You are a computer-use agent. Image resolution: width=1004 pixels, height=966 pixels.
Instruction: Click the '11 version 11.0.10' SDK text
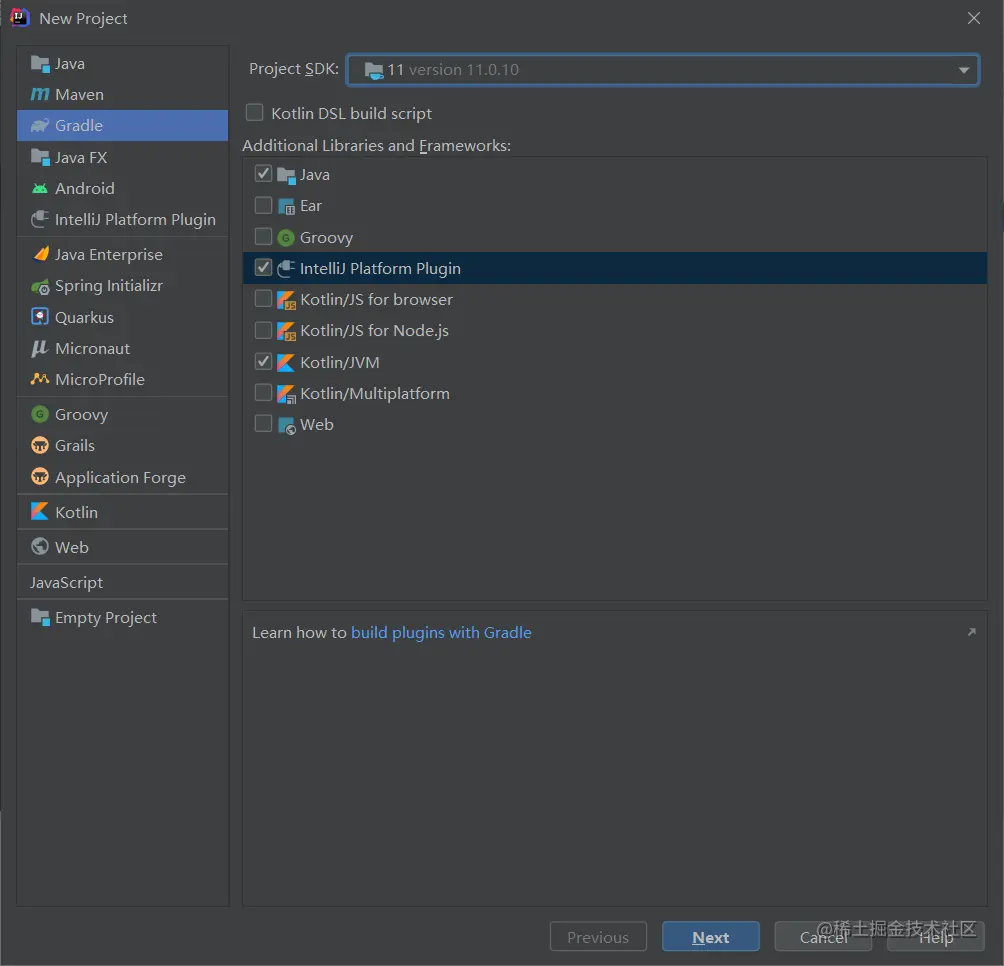(x=453, y=70)
